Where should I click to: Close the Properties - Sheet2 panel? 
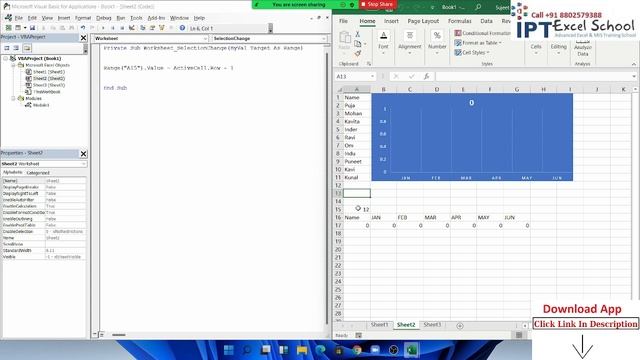coord(83,153)
